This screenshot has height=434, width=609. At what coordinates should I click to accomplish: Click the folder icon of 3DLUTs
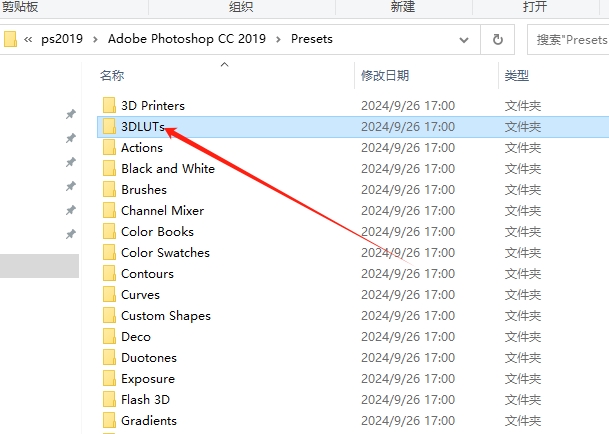[x=109, y=126]
